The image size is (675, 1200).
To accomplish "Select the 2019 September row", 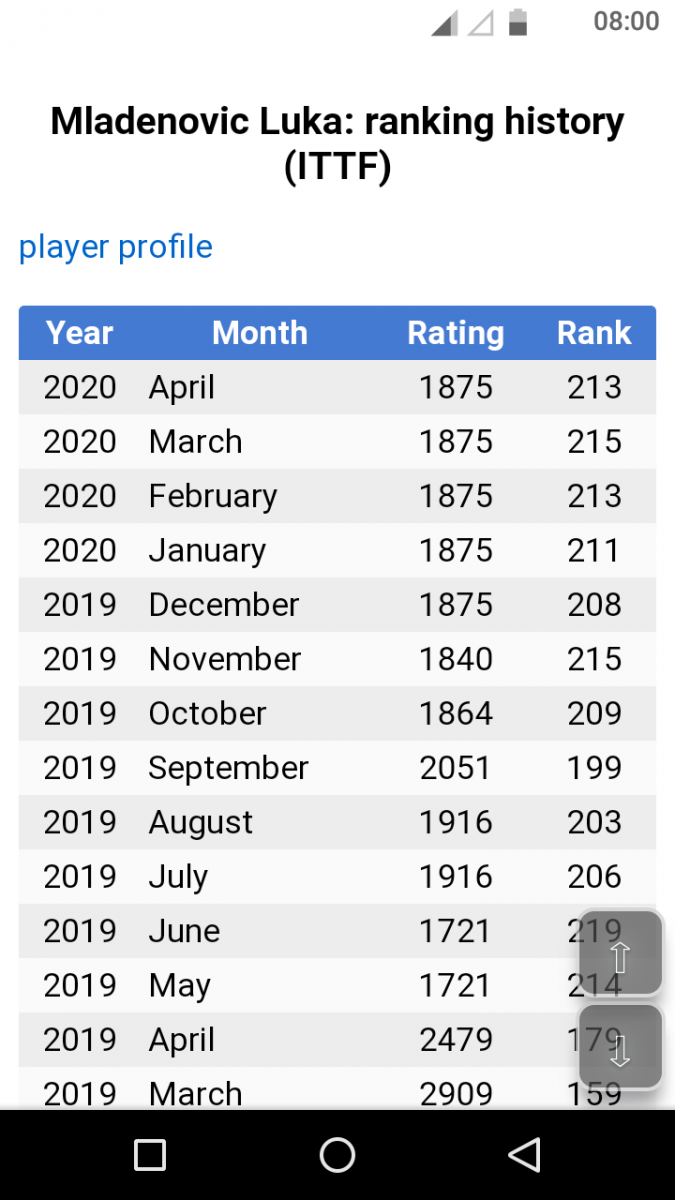I will [337, 768].
